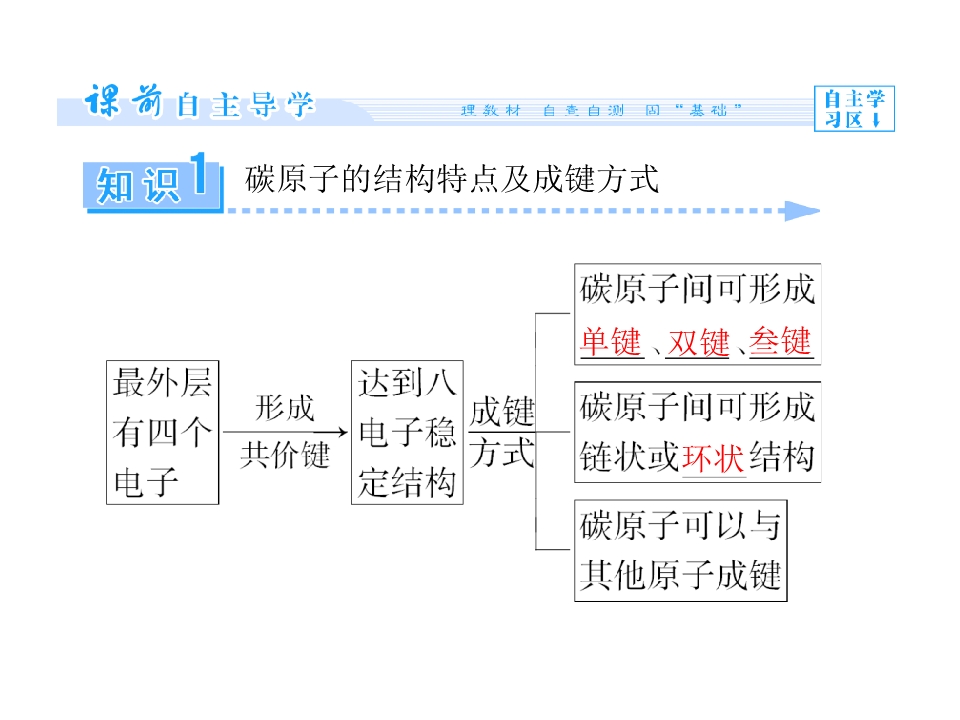960x720 pixels.
Task: Click the 固"基础" text in the banner
Action: click(694, 110)
